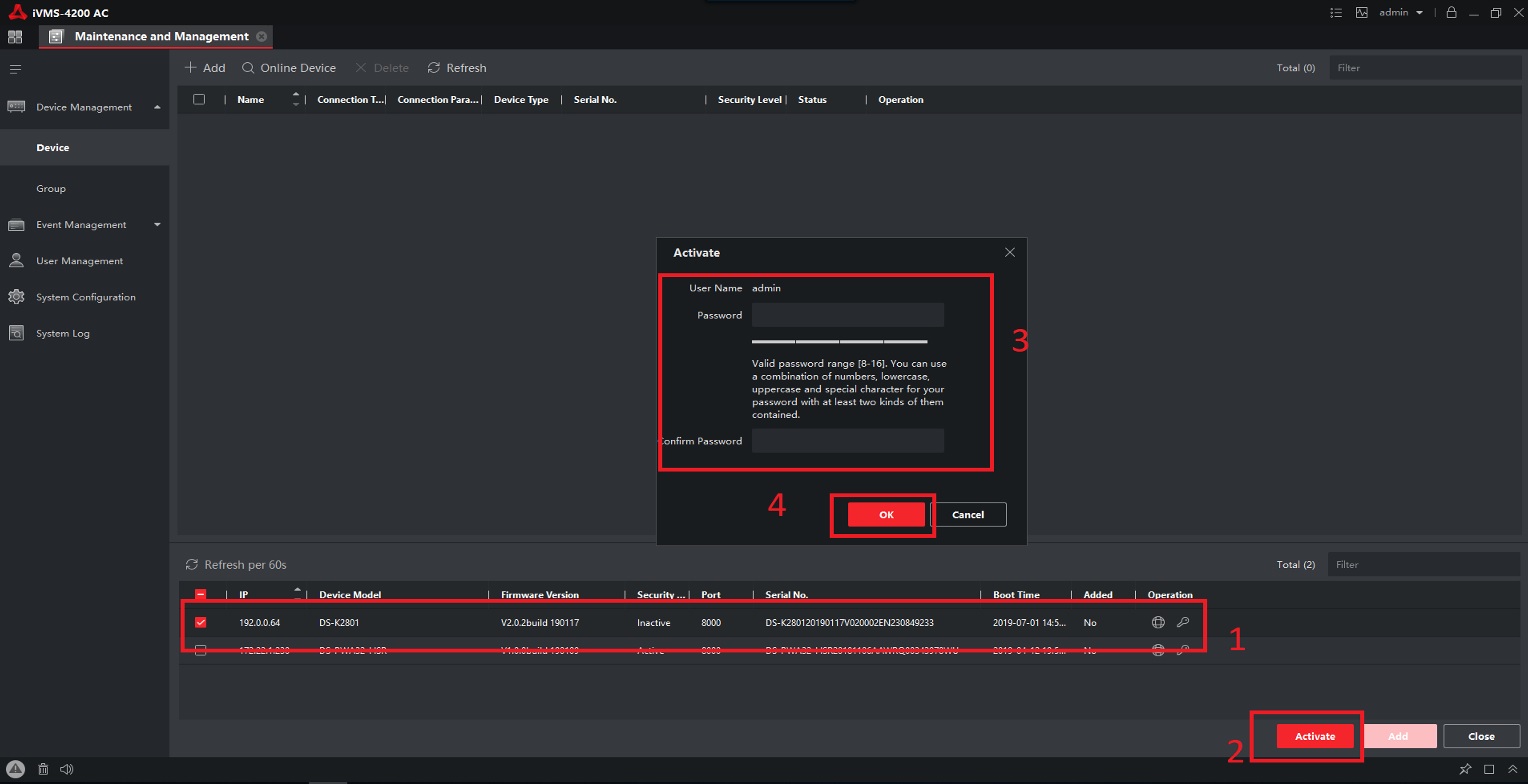
Task: Expand the Event Management section
Action: (x=157, y=225)
